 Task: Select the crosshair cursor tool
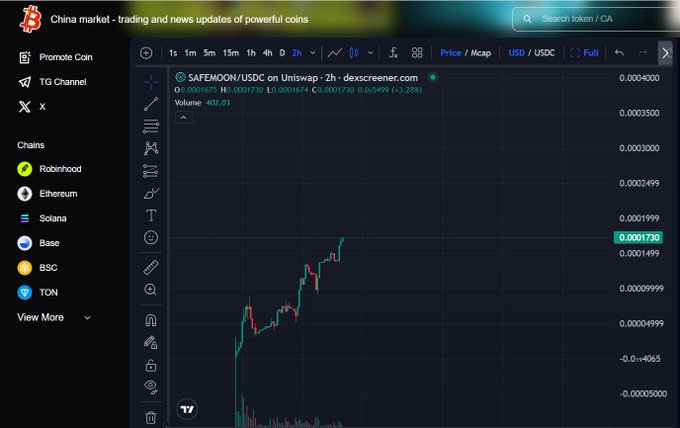pos(151,82)
